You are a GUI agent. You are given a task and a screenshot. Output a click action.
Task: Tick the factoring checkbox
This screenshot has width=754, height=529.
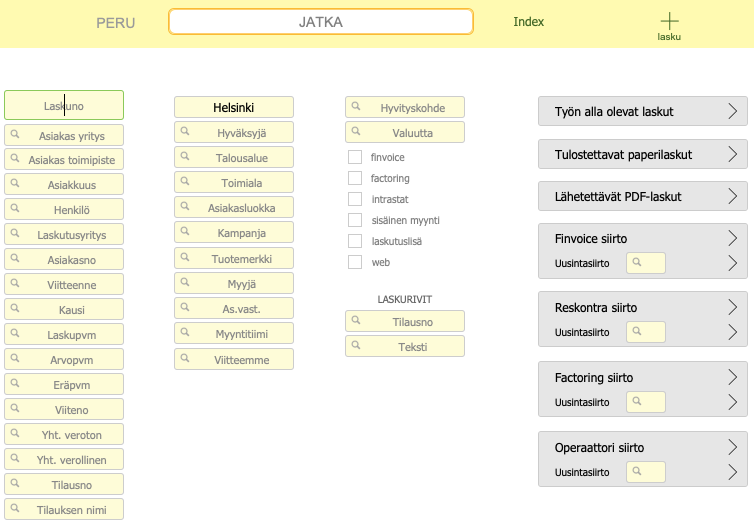click(x=355, y=178)
